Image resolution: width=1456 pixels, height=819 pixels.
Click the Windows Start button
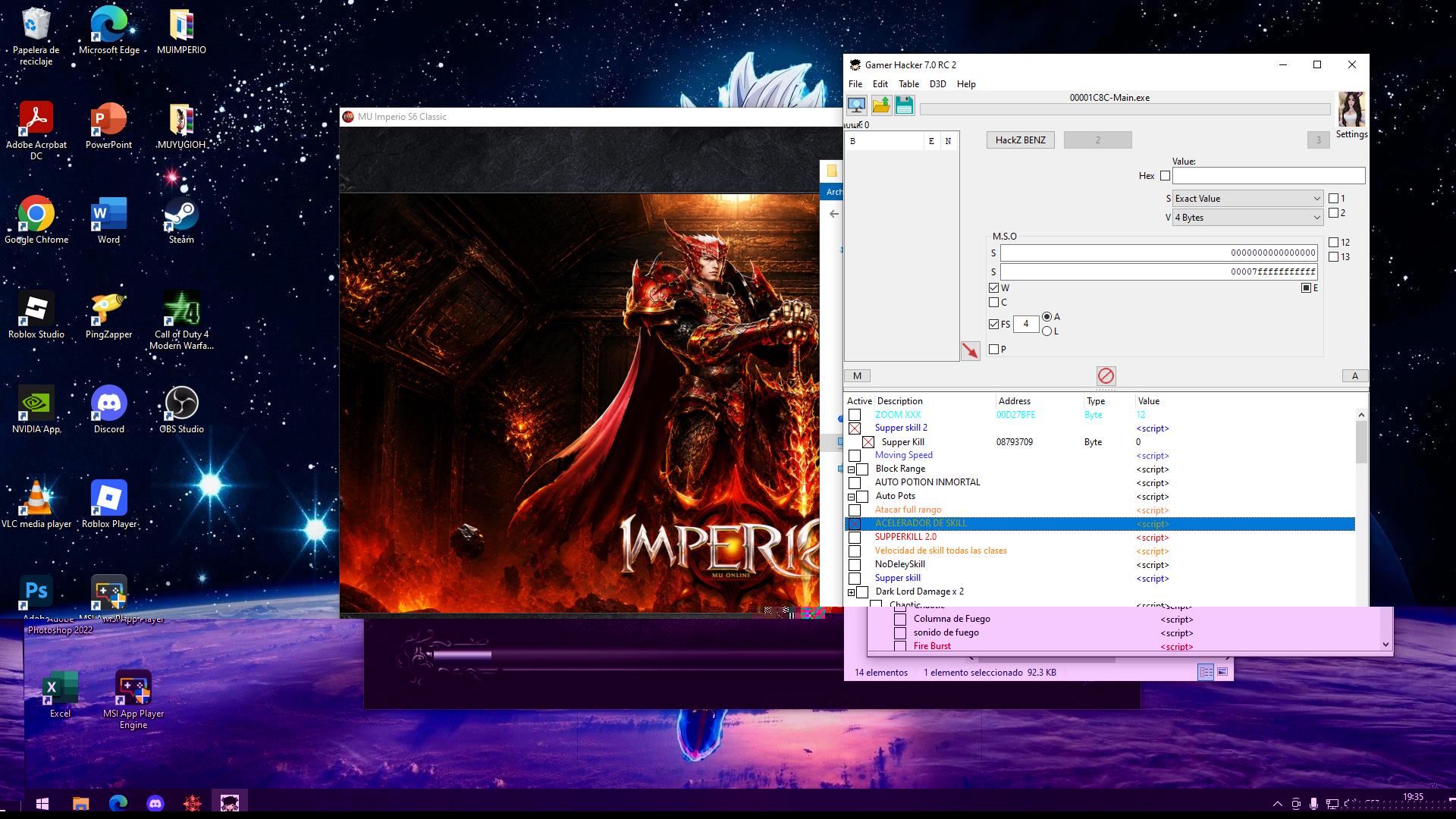pyautogui.click(x=42, y=803)
